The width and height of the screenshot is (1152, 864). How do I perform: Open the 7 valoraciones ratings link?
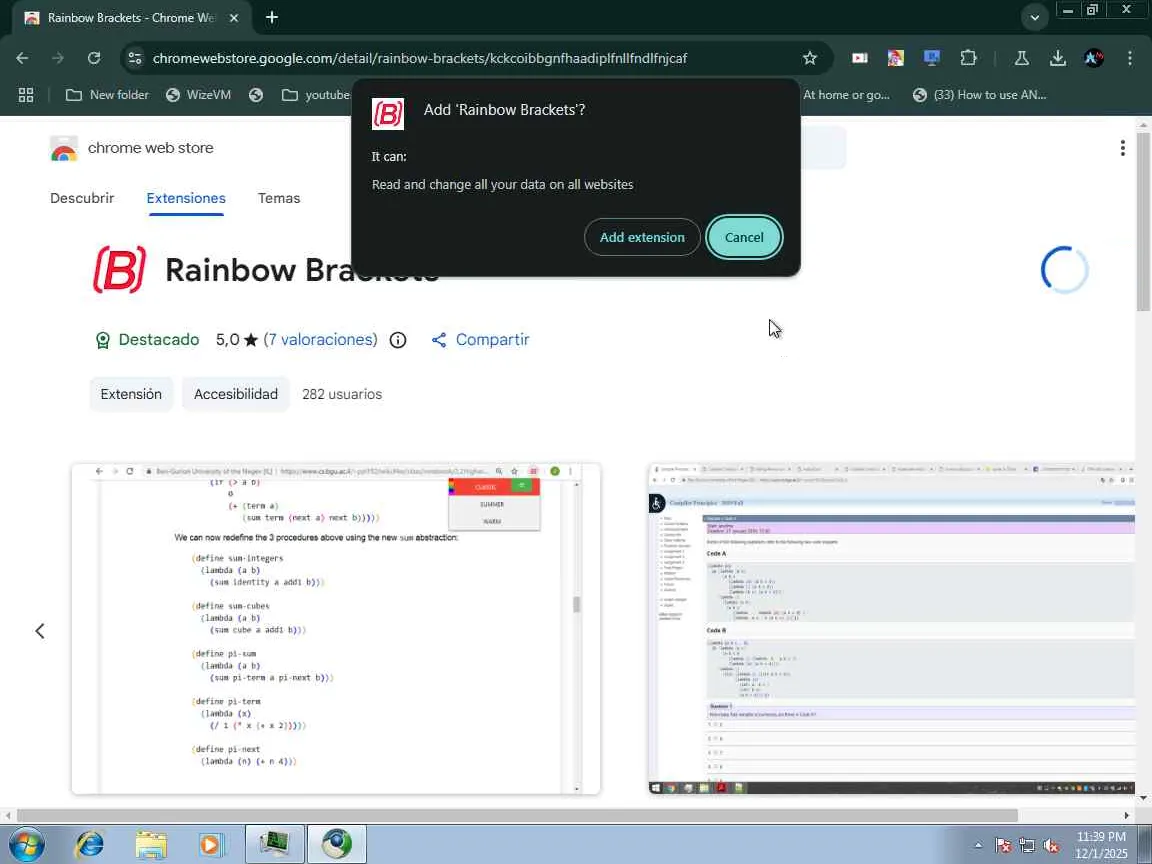click(320, 339)
